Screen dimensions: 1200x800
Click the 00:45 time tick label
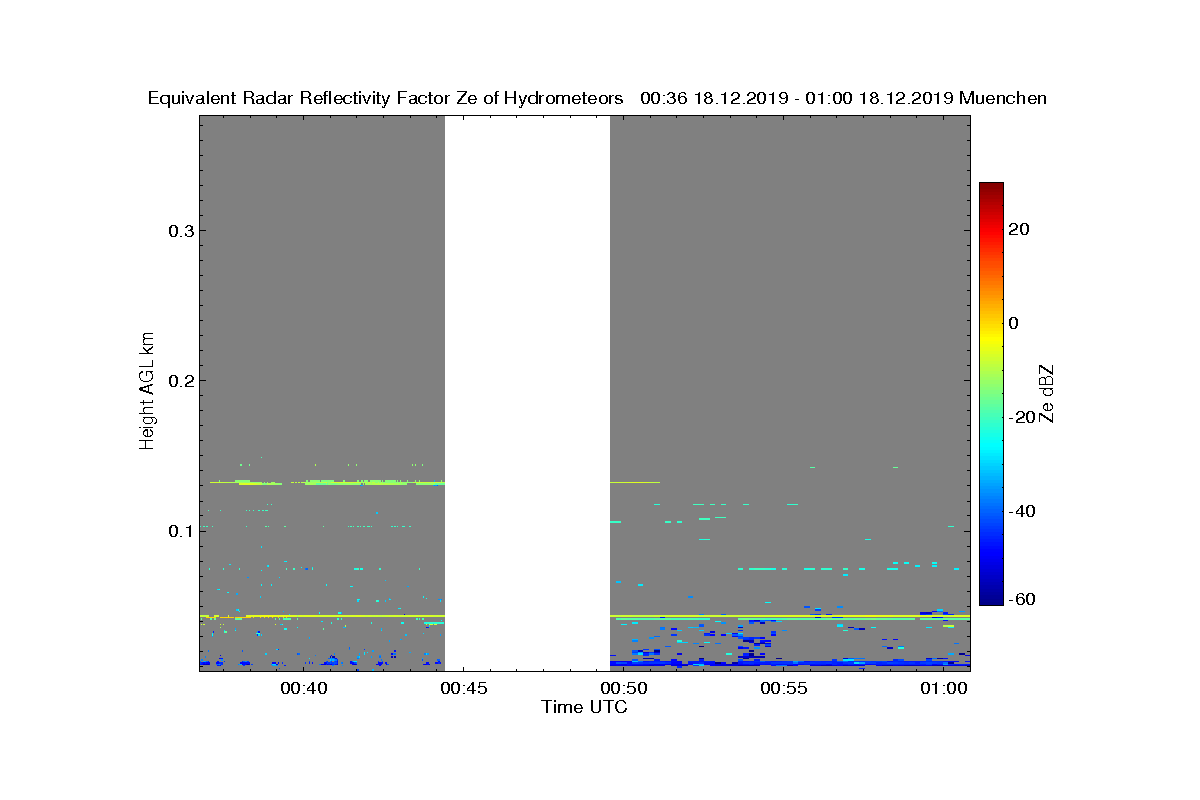click(x=463, y=688)
